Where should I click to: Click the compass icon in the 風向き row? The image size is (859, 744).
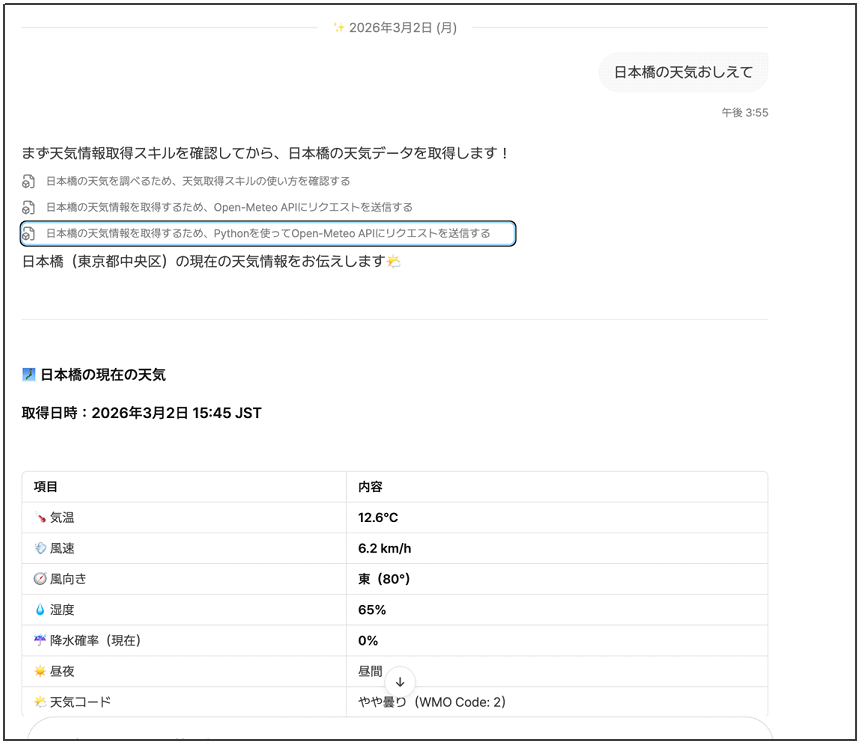(40, 579)
